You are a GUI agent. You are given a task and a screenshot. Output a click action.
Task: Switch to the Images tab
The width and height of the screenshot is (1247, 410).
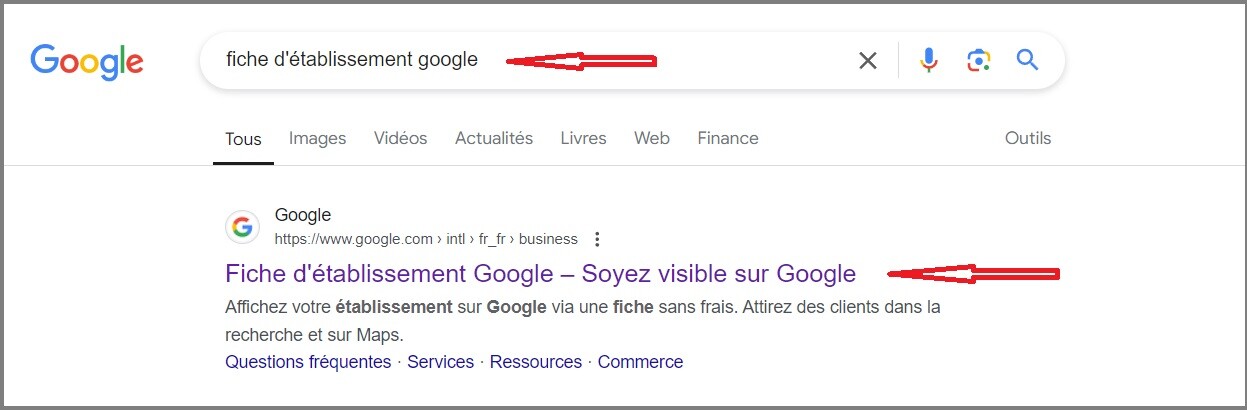coord(317,138)
